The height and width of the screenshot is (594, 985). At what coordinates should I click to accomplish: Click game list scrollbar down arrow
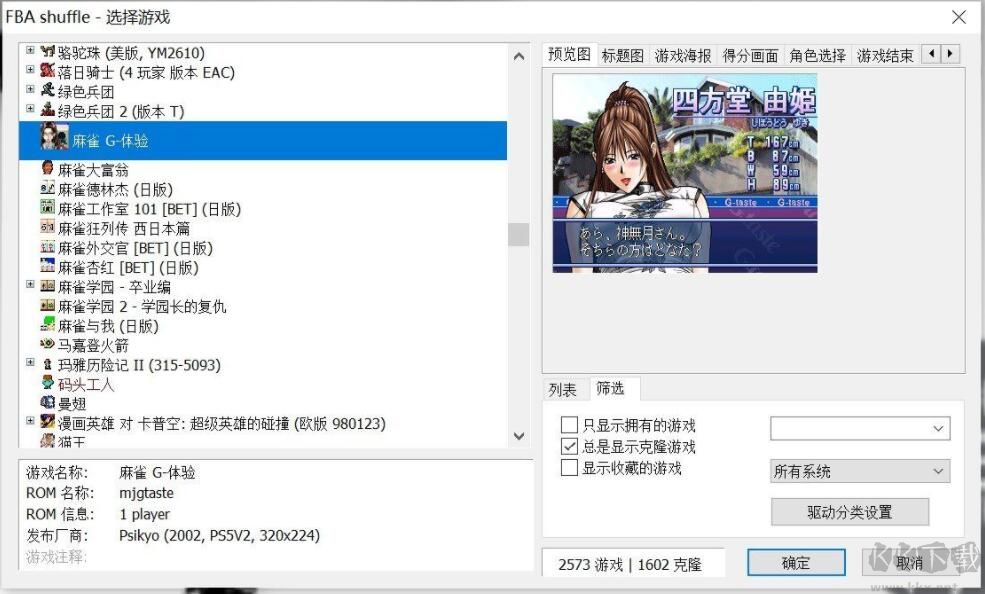(519, 436)
